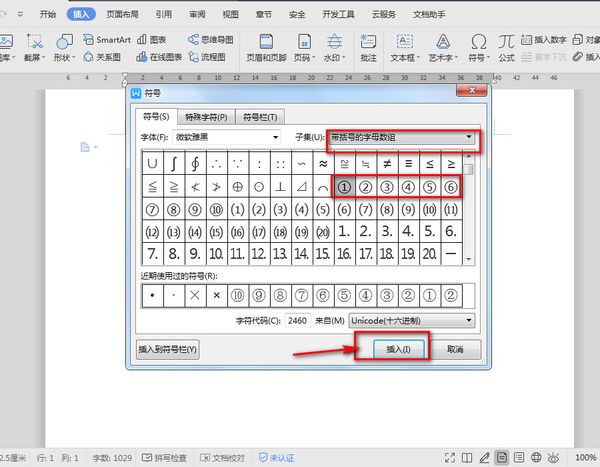Open the 页面布局 ribbon tab
Viewport: 600px width, 467px height.
click(x=122, y=15)
